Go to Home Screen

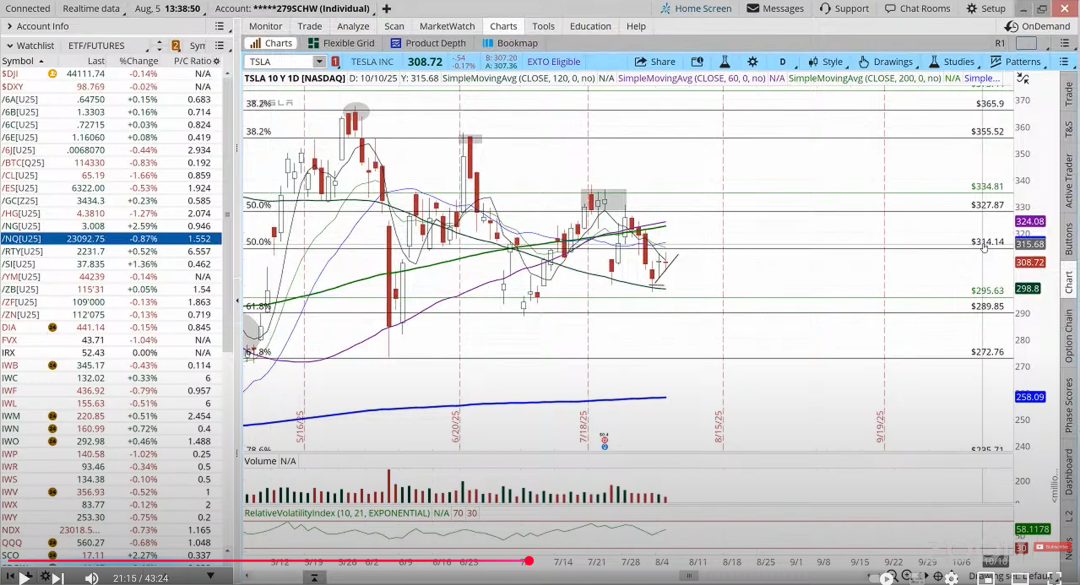[x=696, y=8]
